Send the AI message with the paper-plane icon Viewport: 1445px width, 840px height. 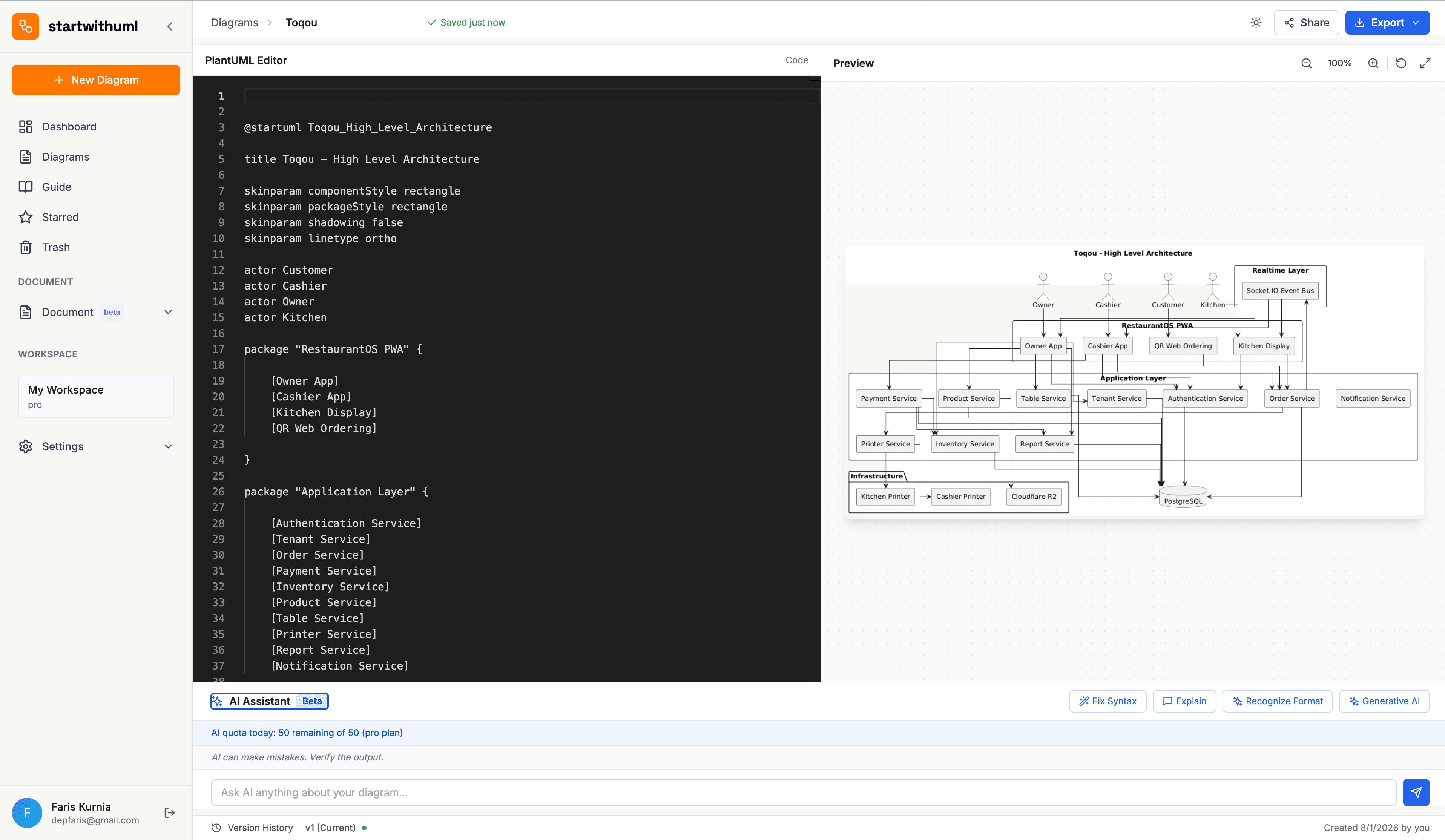[x=1416, y=792]
